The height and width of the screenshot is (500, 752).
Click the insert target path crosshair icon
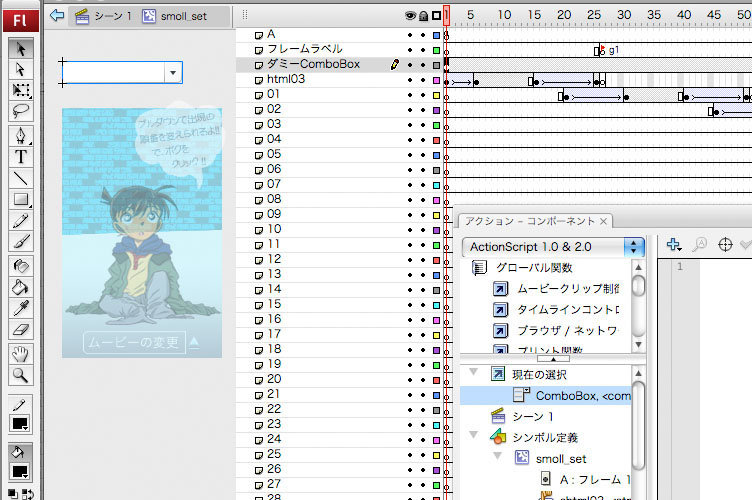[x=725, y=245]
